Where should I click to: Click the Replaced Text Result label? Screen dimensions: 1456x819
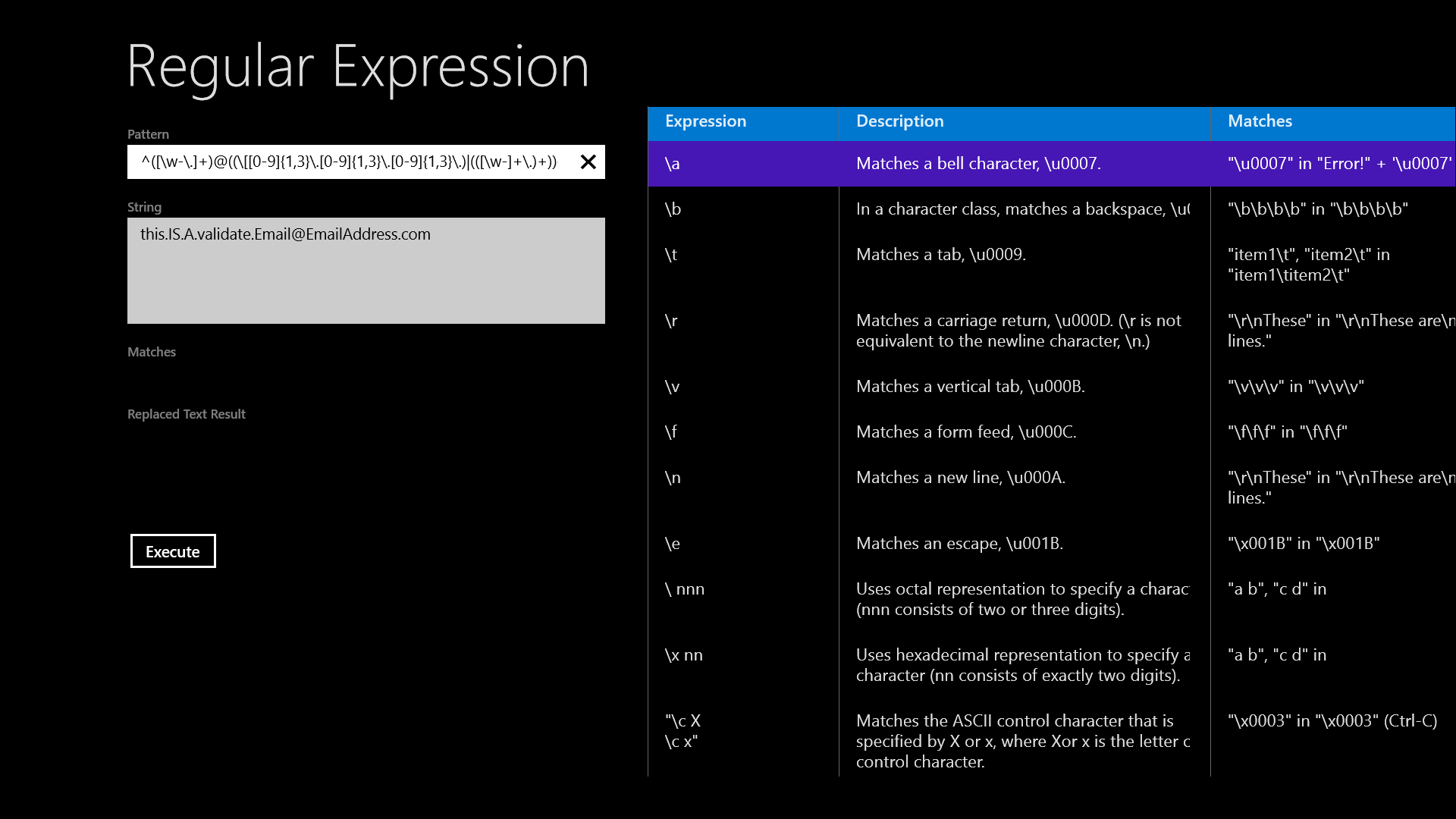pyautogui.click(x=187, y=414)
